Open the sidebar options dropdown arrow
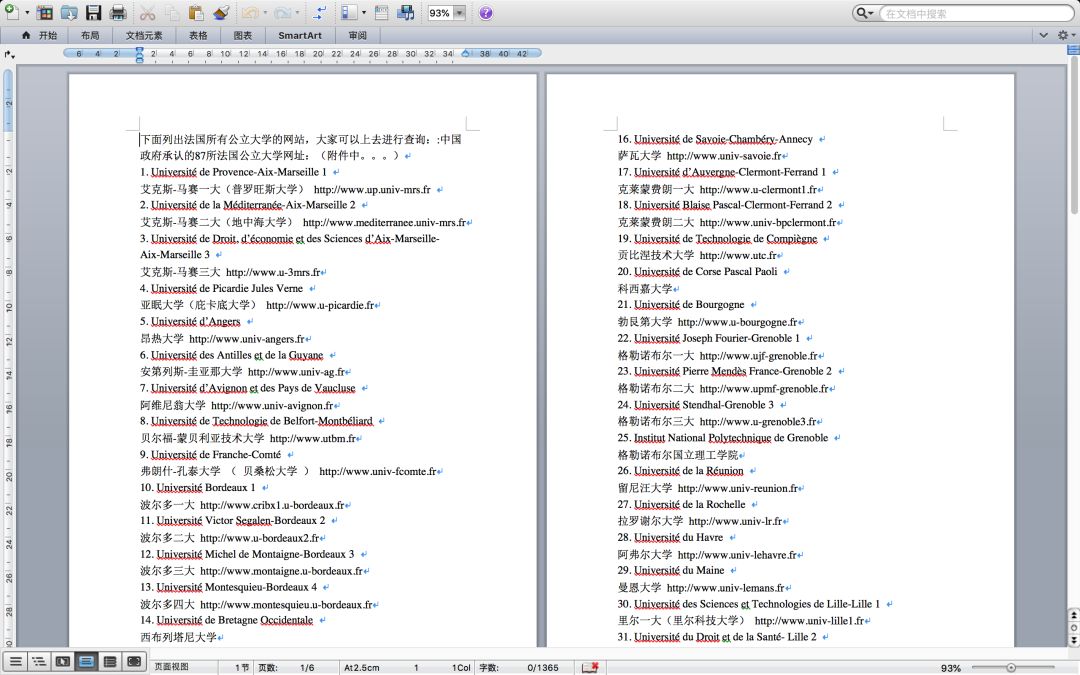Screen dimensions: 1080x675 click(x=364, y=12)
